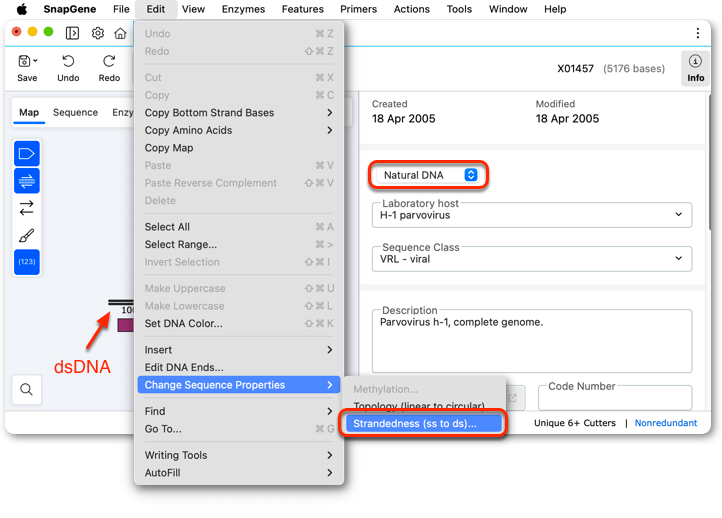The height and width of the screenshot is (518, 722).
Task: Click in the Code Number input field
Action: 615,398
